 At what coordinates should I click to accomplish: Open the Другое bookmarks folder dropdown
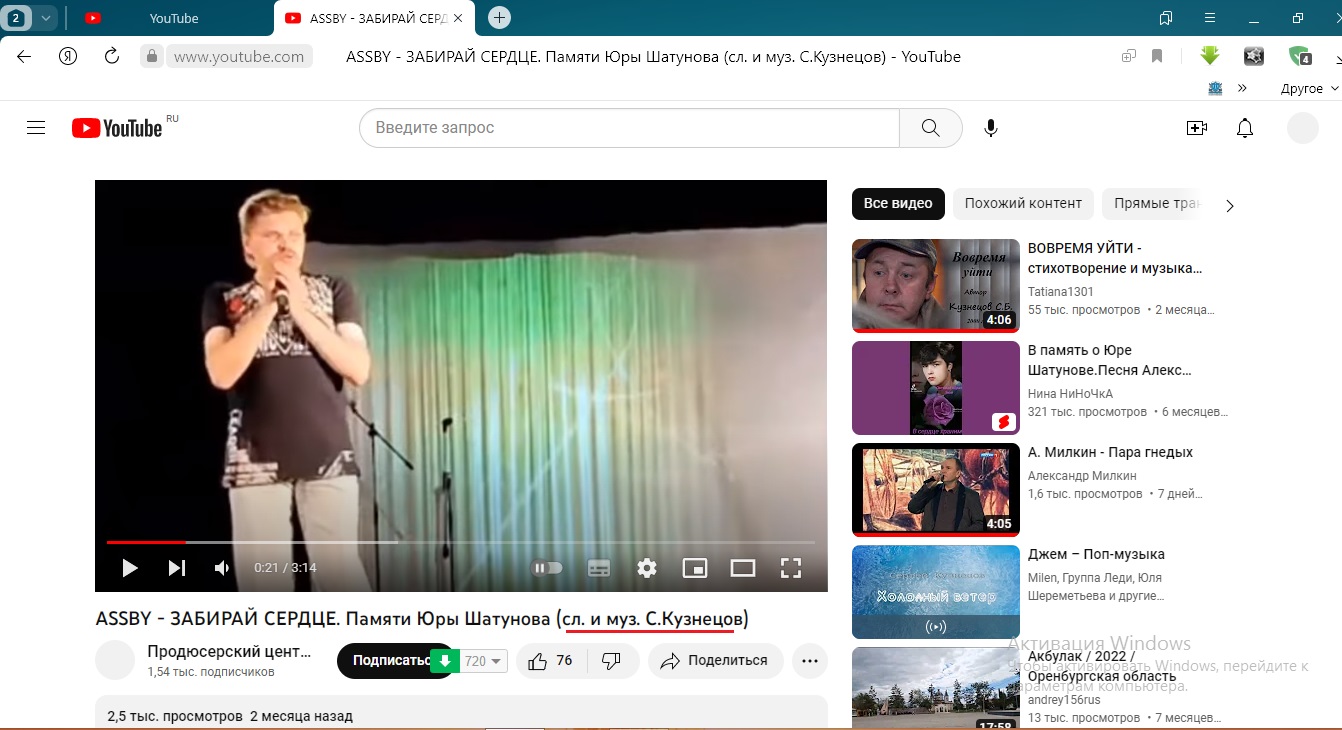[1309, 88]
